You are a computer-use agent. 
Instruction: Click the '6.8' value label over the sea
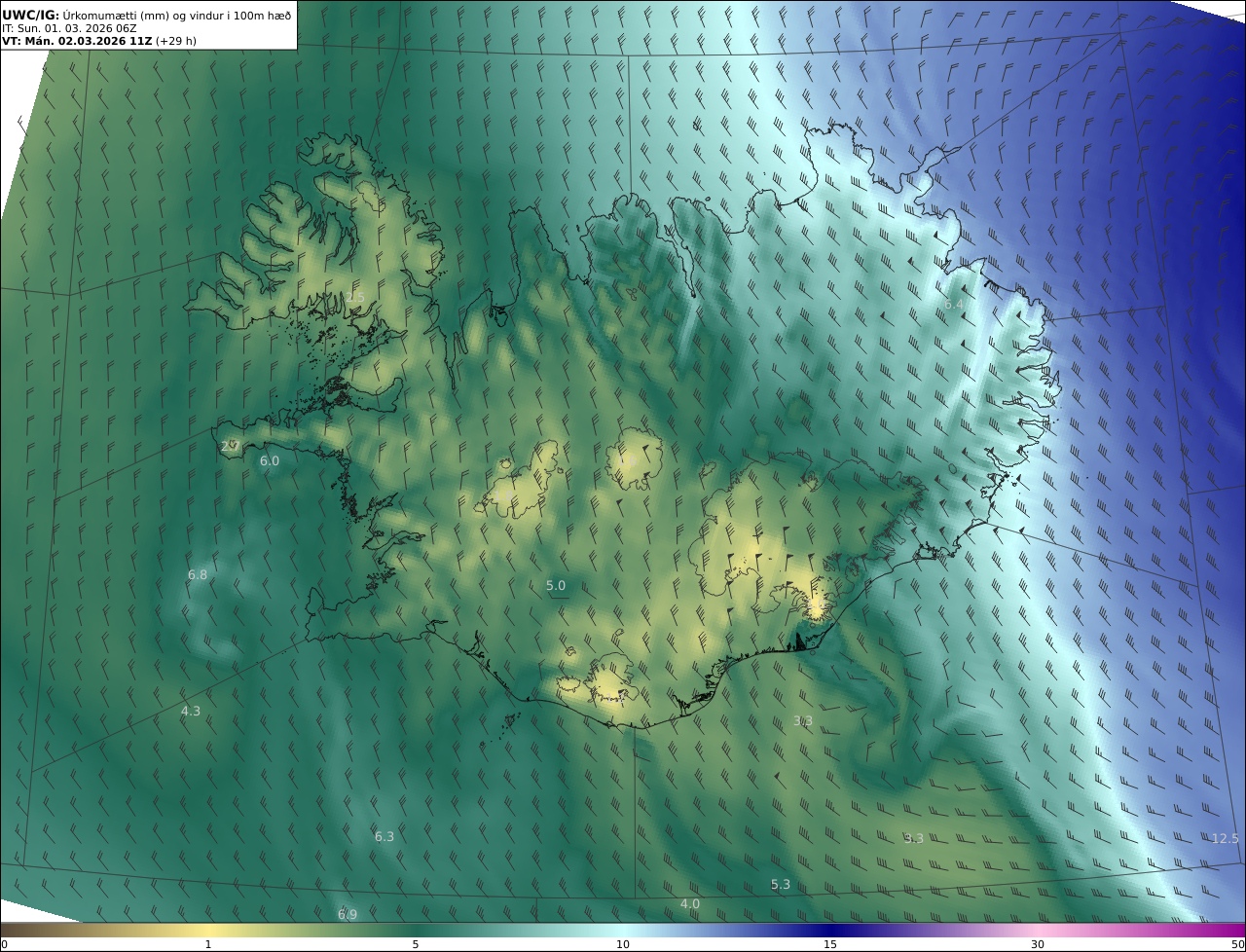click(x=198, y=574)
